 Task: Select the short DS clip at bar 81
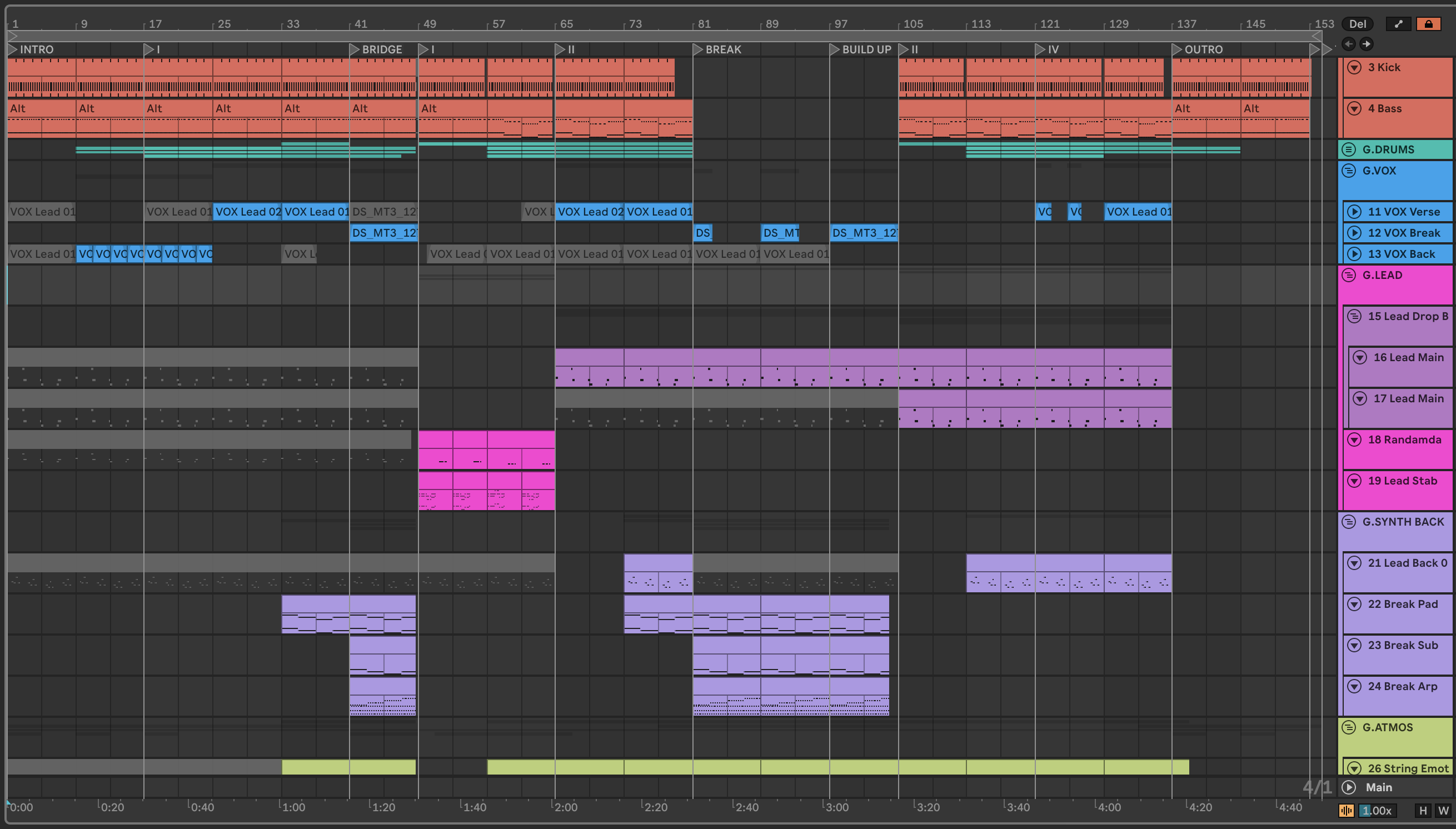tap(702, 233)
